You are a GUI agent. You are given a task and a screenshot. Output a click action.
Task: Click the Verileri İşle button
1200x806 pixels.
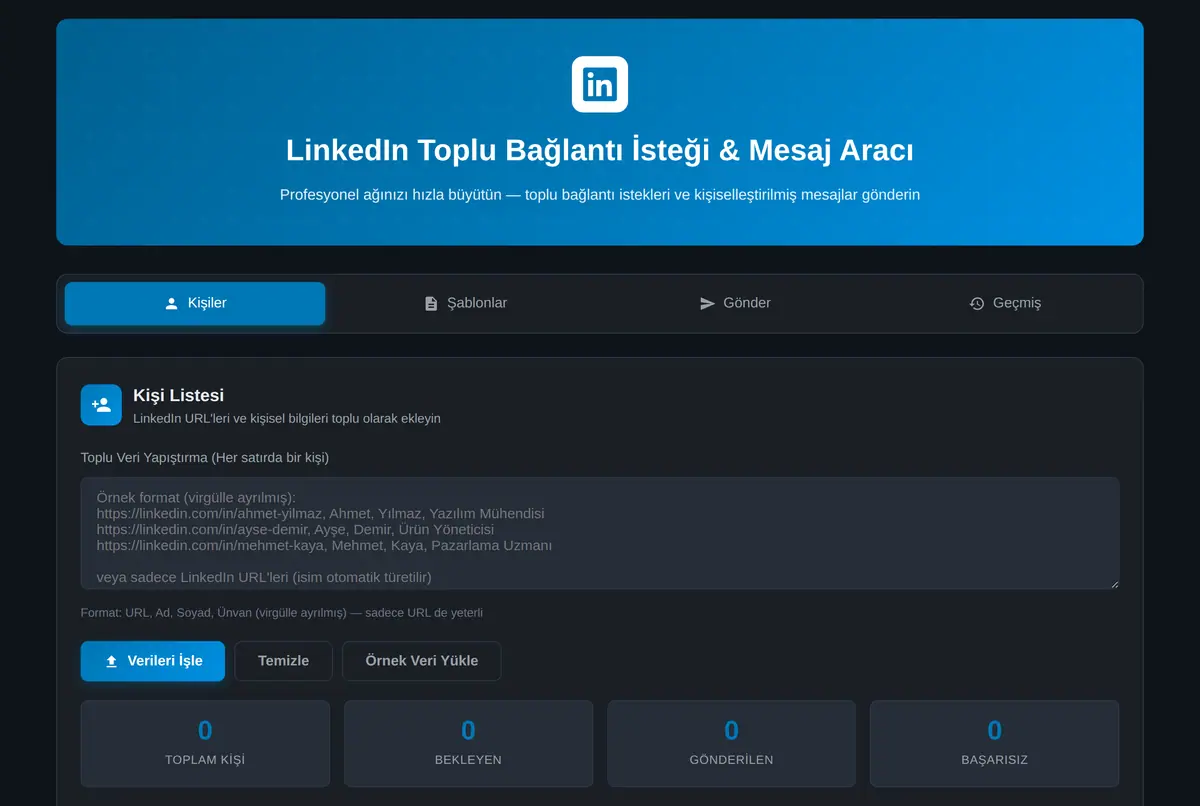(153, 661)
